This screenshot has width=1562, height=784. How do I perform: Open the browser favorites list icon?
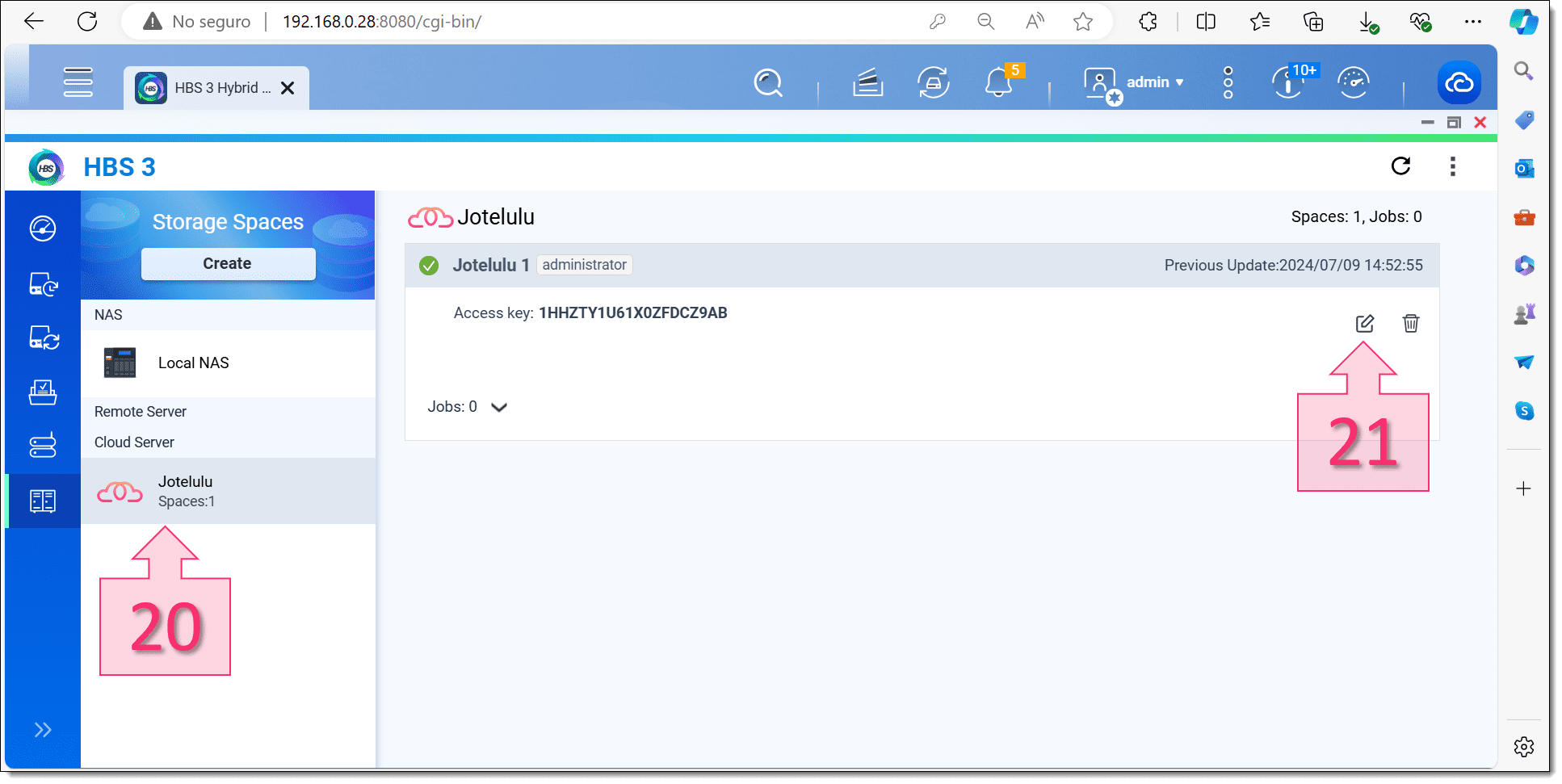pyautogui.click(x=1259, y=22)
